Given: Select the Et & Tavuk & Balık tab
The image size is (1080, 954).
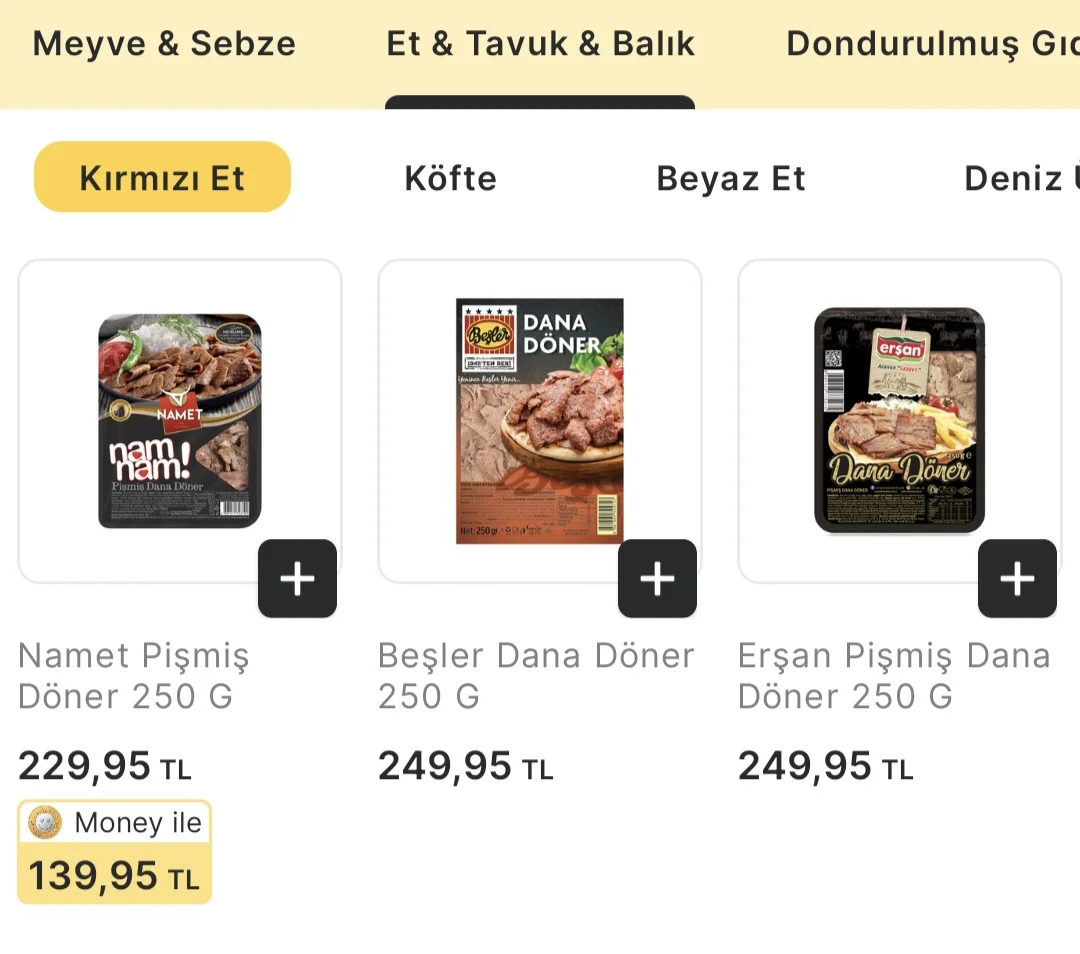Looking at the screenshot, I should tap(540, 43).
